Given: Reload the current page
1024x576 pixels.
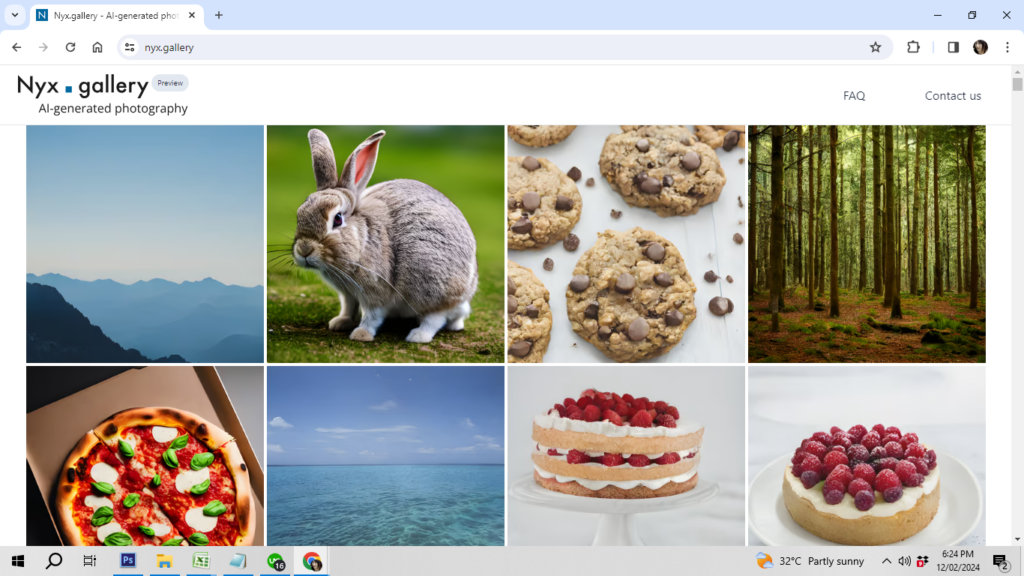Looking at the screenshot, I should coord(70,47).
